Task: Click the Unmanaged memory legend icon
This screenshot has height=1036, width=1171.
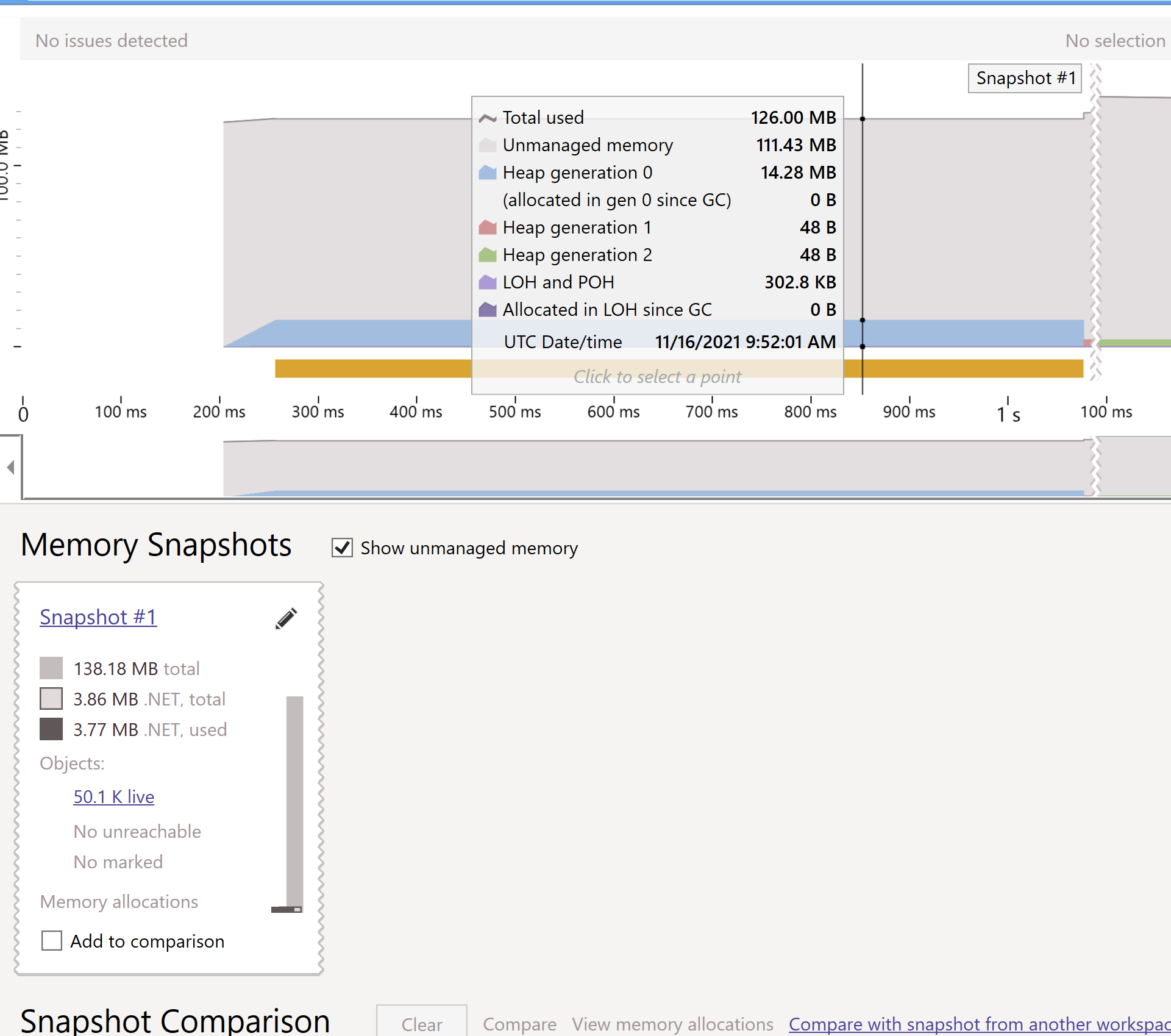Action: 488,145
